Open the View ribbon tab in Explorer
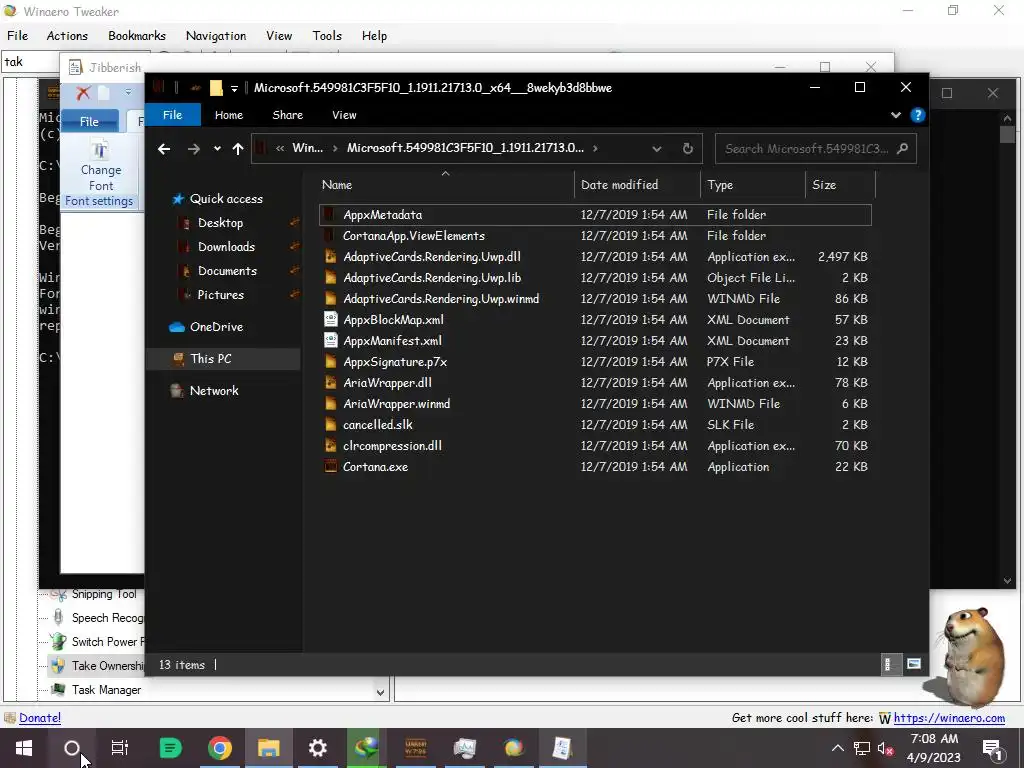Image resolution: width=1024 pixels, height=768 pixels. pyautogui.click(x=344, y=115)
